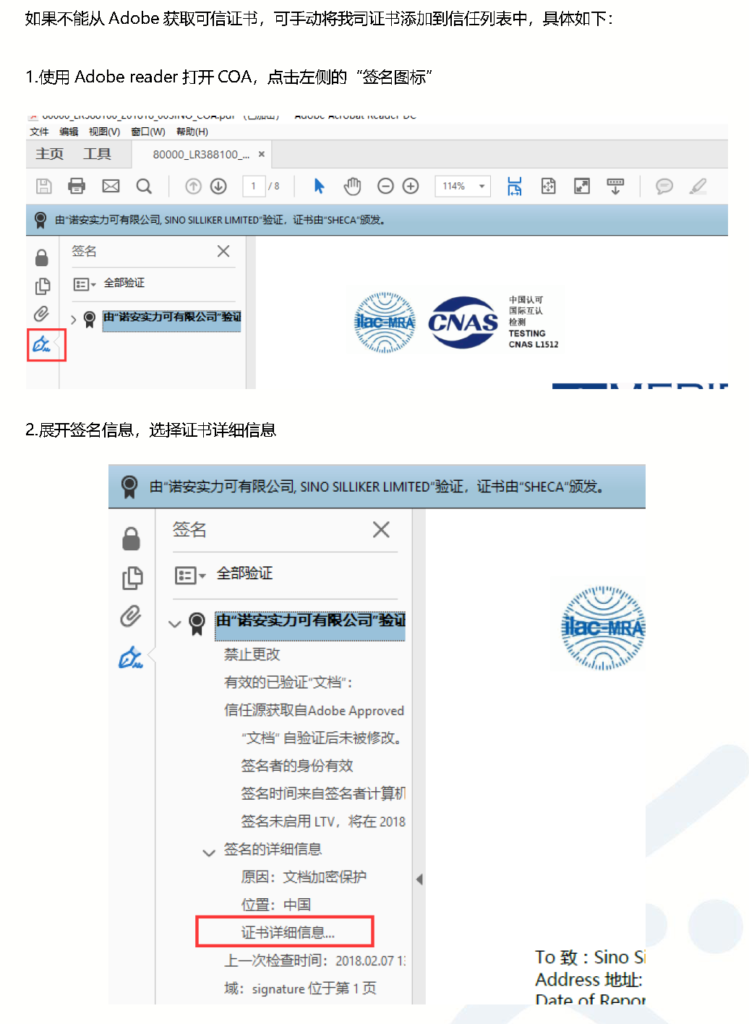Close the 签名 panel in step 2
The height and width of the screenshot is (1024, 749).
pyautogui.click(x=381, y=529)
